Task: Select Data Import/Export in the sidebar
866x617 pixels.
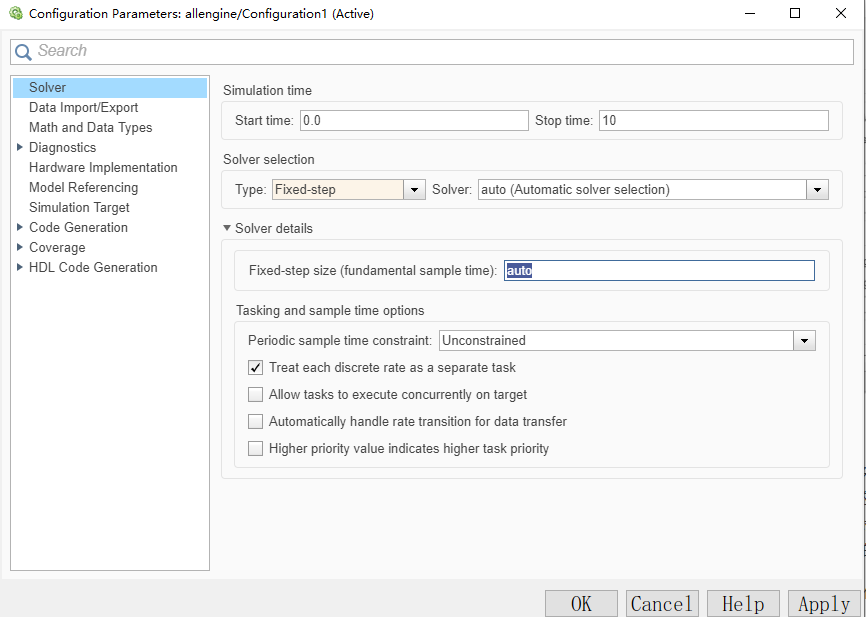Action: tap(83, 107)
